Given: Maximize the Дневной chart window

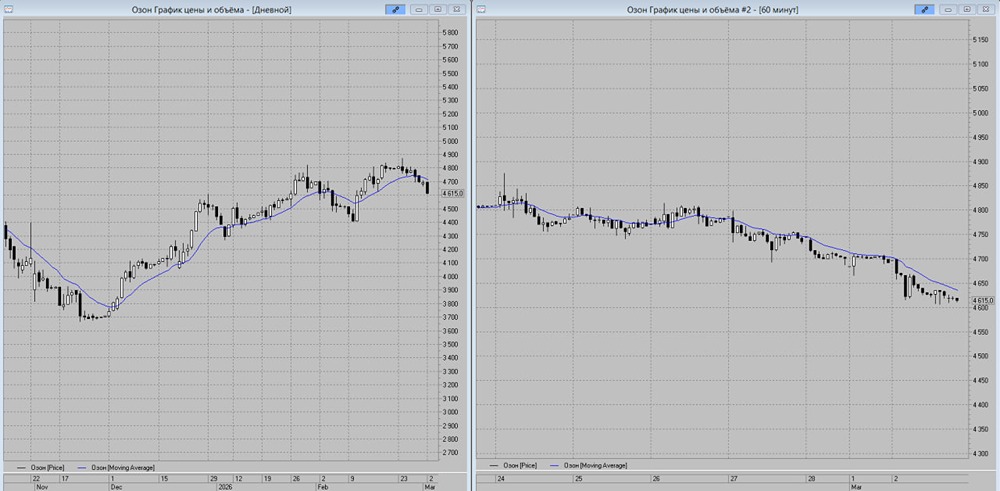Looking at the screenshot, I should pos(438,10).
